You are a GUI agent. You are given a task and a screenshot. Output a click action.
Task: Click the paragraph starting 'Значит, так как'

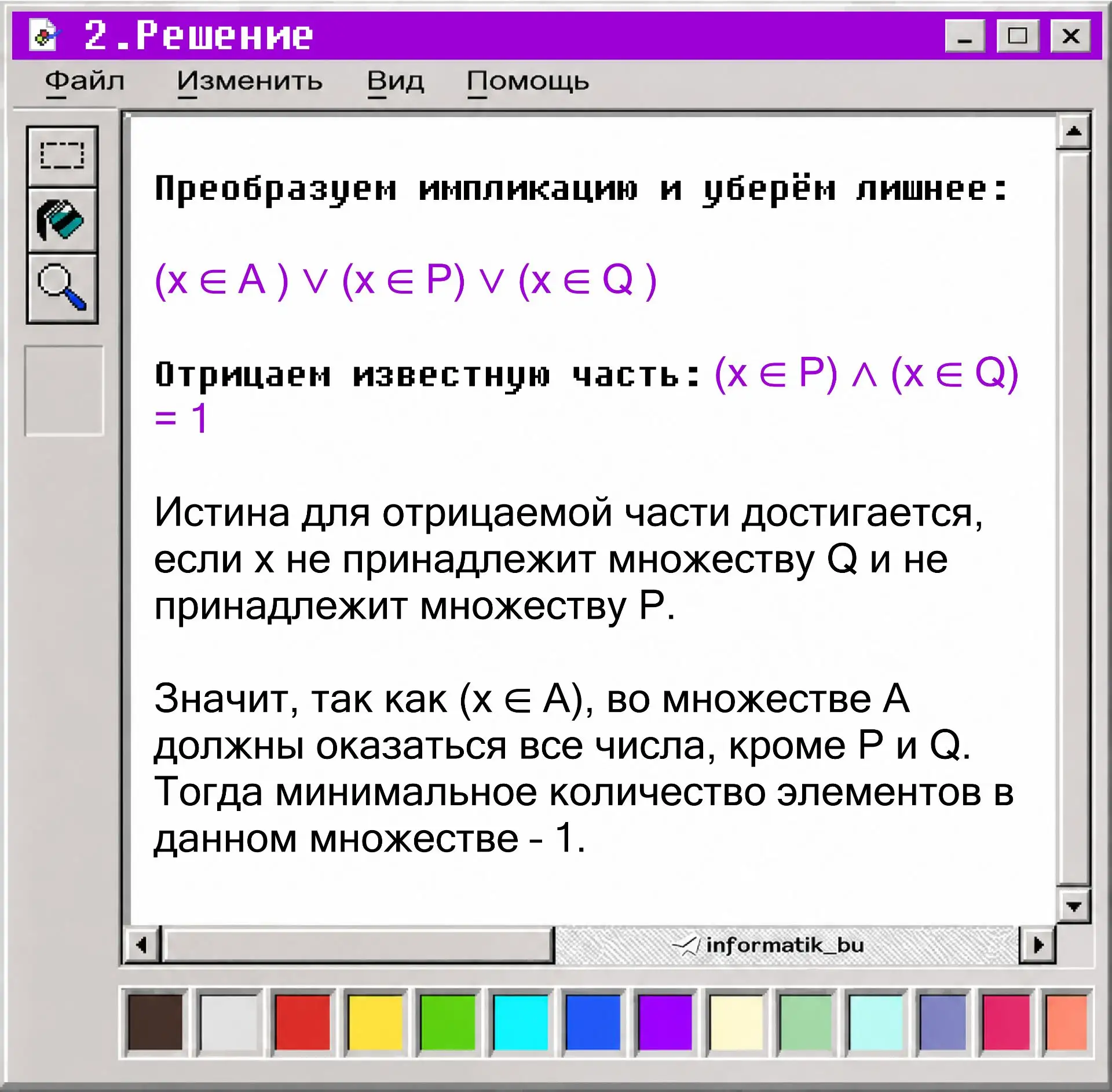(x=584, y=768)
